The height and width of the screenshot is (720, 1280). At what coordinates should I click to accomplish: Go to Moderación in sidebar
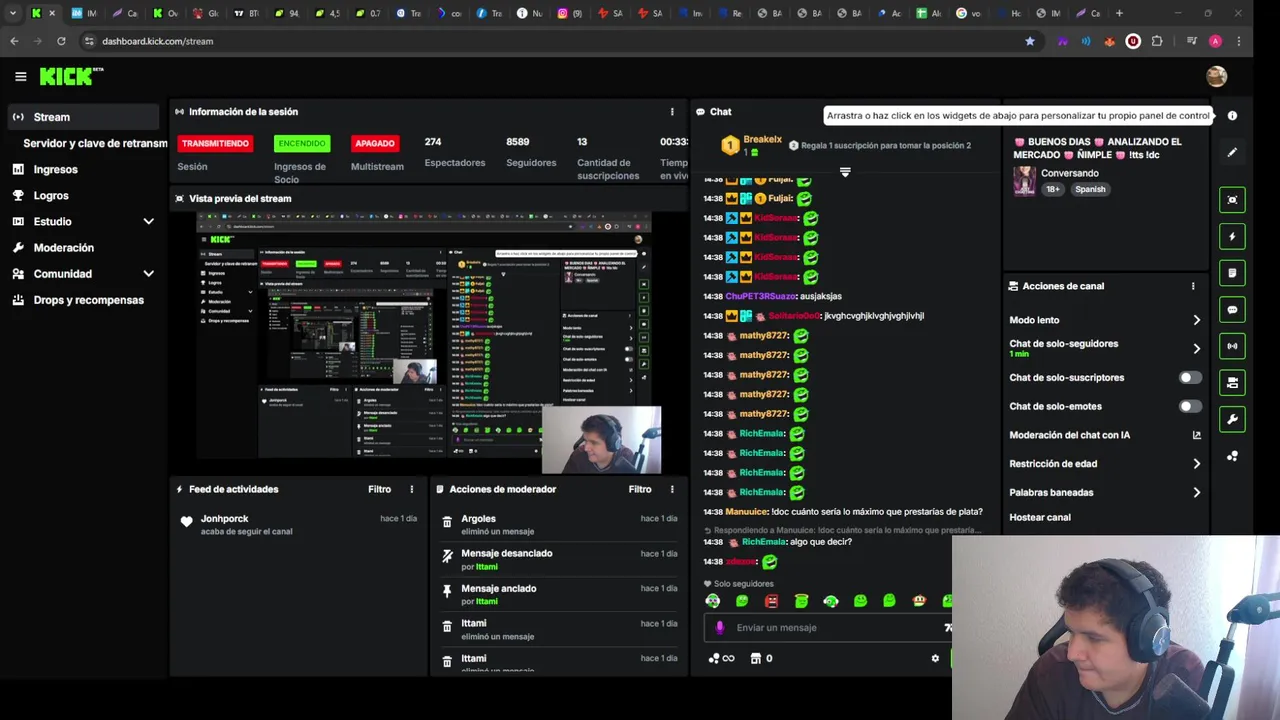click(63, 248)
